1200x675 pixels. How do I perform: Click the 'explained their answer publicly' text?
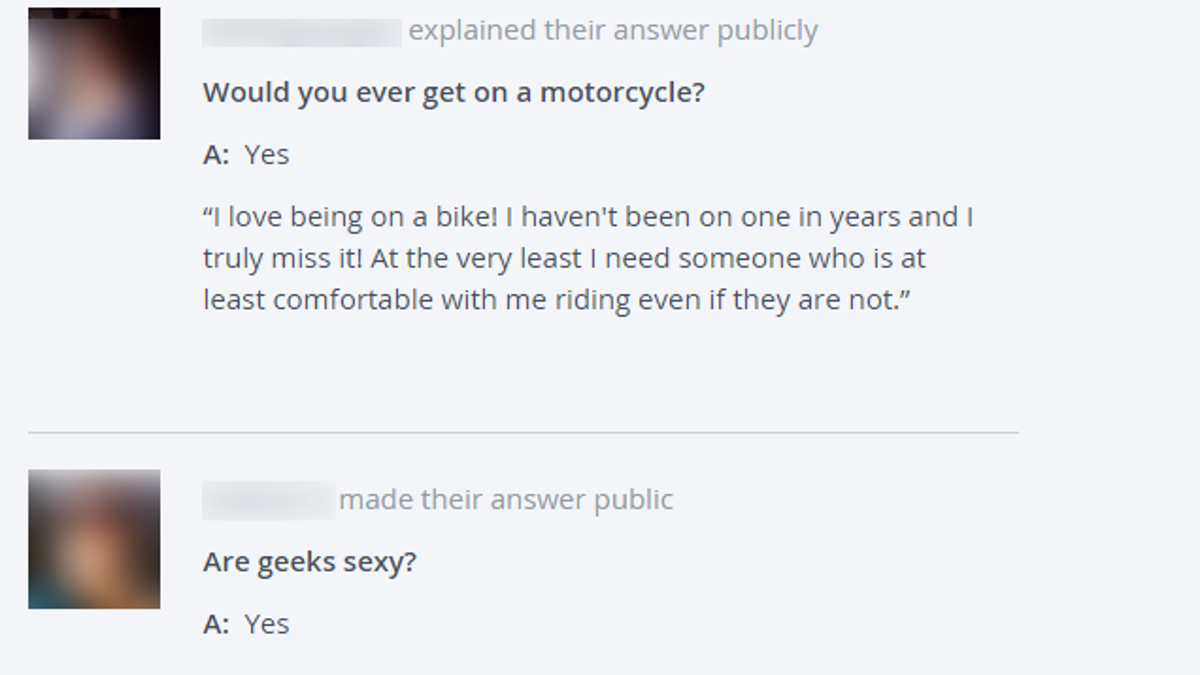click(613, 31)
